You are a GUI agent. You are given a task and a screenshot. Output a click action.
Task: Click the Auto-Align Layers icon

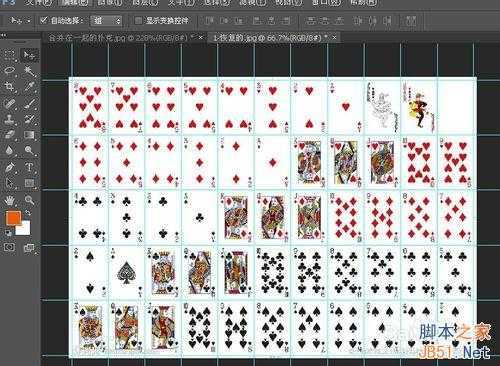click(411, 21)
